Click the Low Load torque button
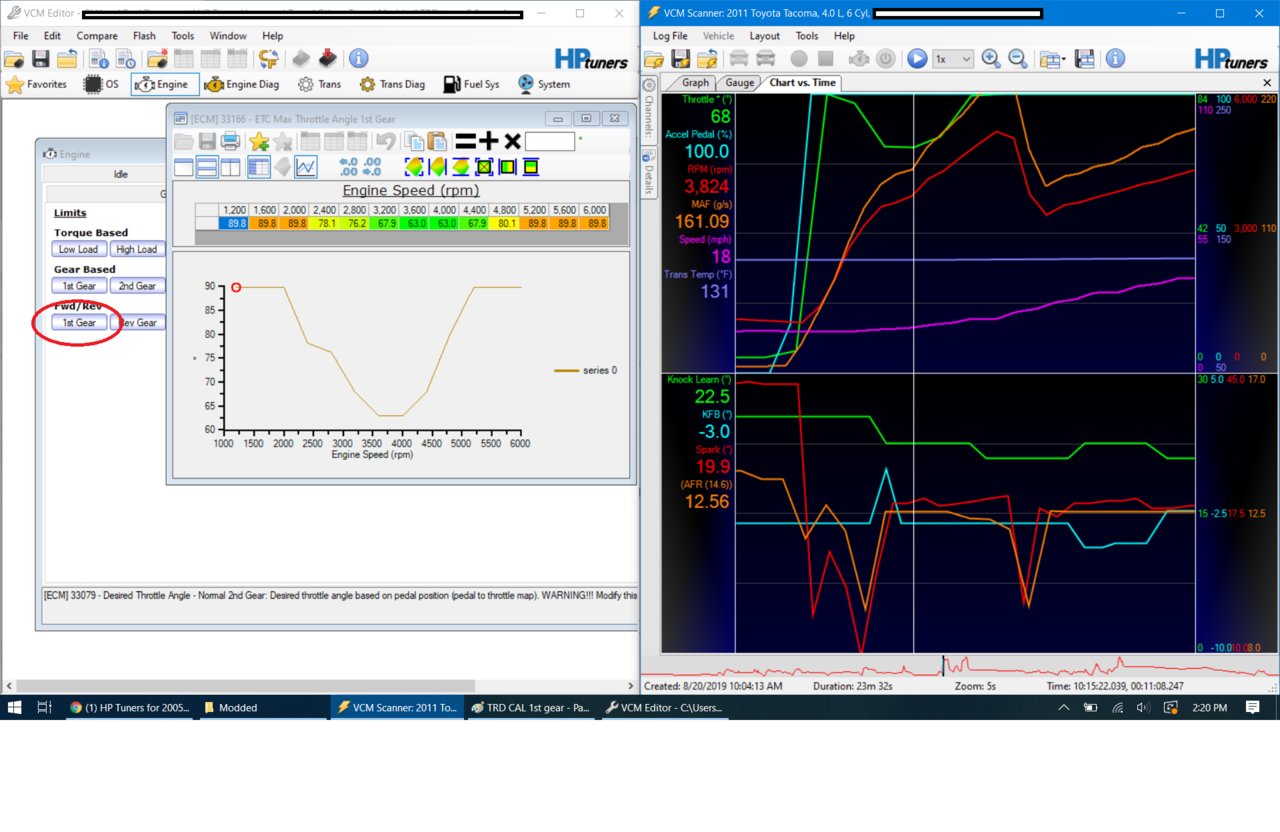Screen dimensions: 1280x832 pos(79,249)
